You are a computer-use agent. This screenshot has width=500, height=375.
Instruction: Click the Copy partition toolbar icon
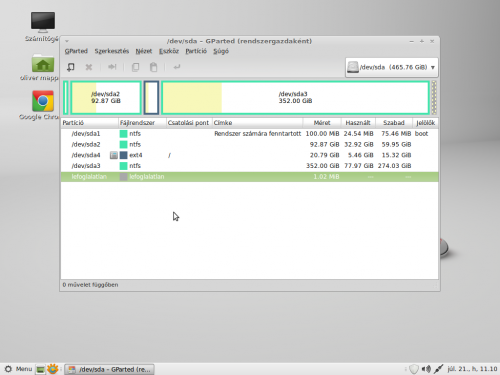click(x=135, y=67)
